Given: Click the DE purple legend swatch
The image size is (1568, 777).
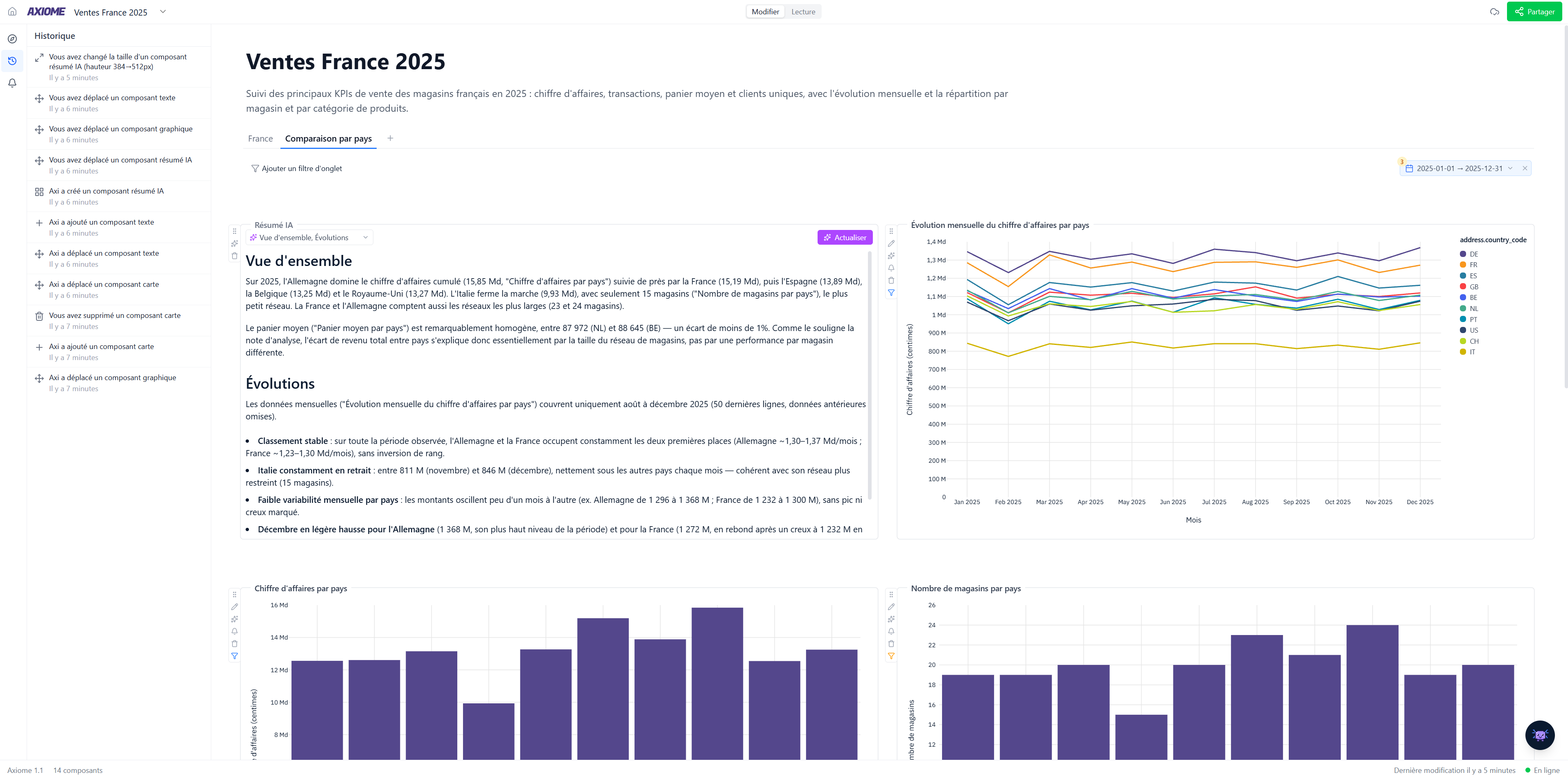Looking at the screenshot, I should [1463, 254].
